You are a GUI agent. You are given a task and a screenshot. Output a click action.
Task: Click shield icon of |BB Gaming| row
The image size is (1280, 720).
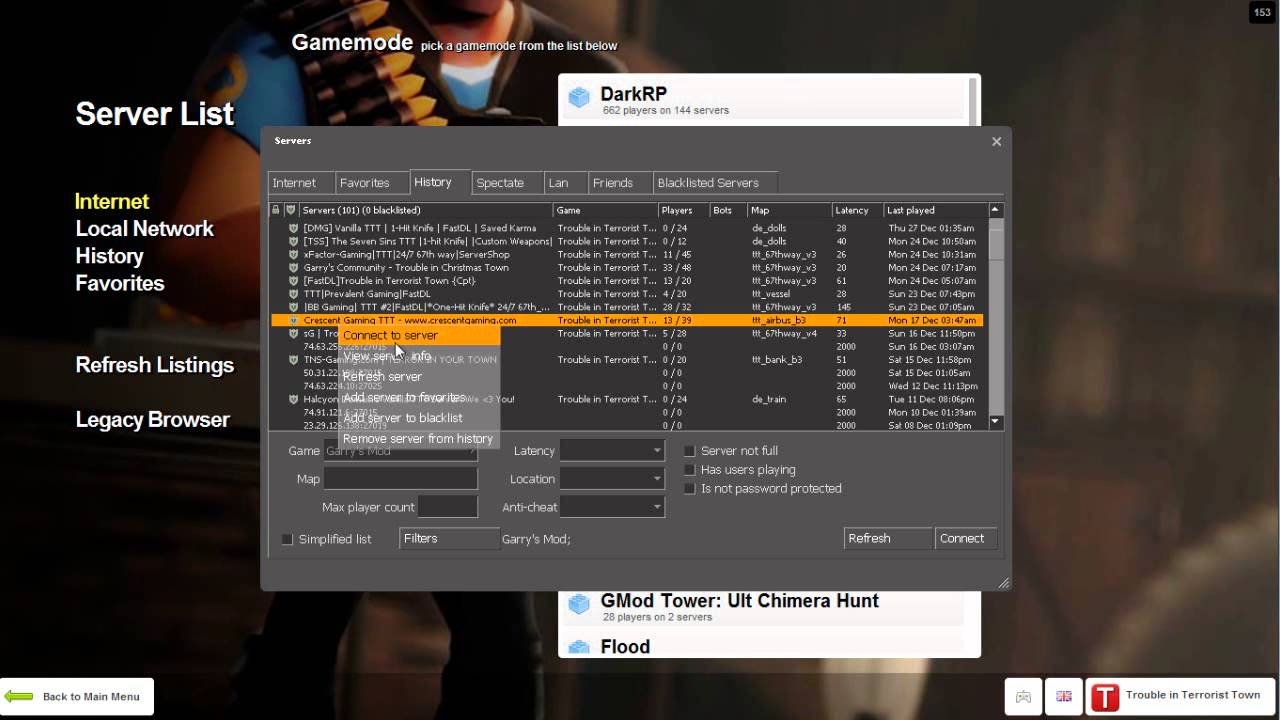click(x=293, y=307)
